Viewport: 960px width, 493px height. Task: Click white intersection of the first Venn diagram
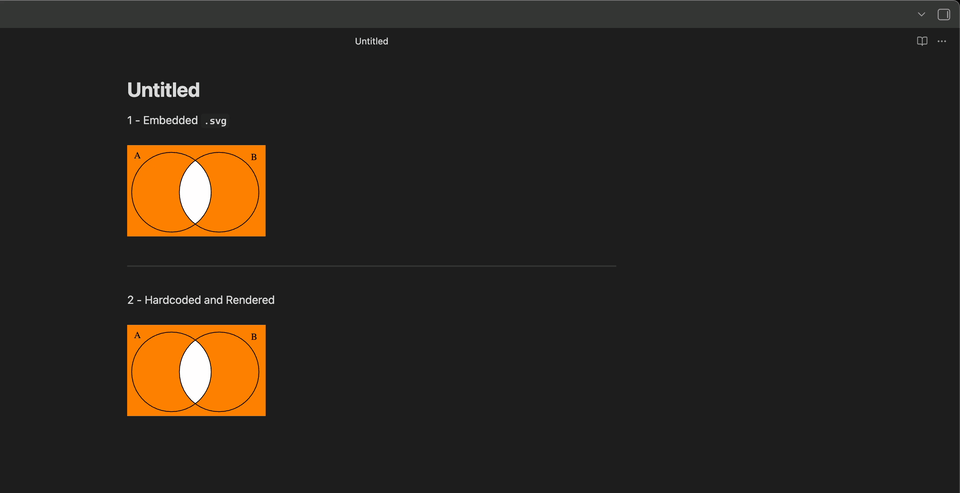(x=195, y=192)
